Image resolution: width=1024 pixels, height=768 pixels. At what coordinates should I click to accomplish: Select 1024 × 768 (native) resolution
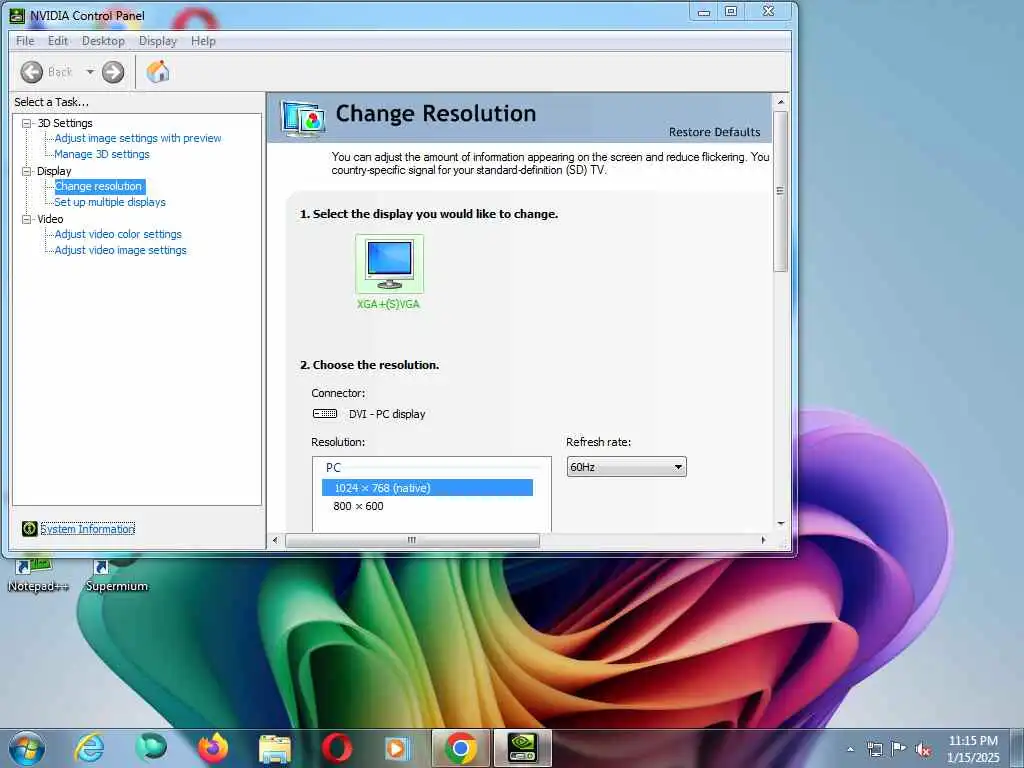427,488
